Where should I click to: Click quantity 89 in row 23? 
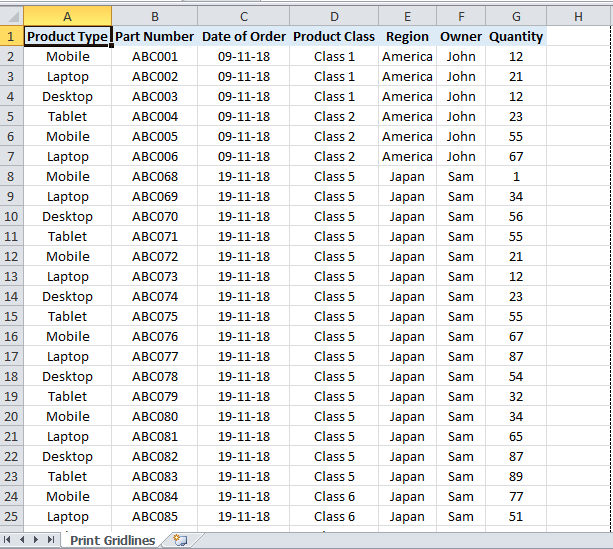pos(516,476)
